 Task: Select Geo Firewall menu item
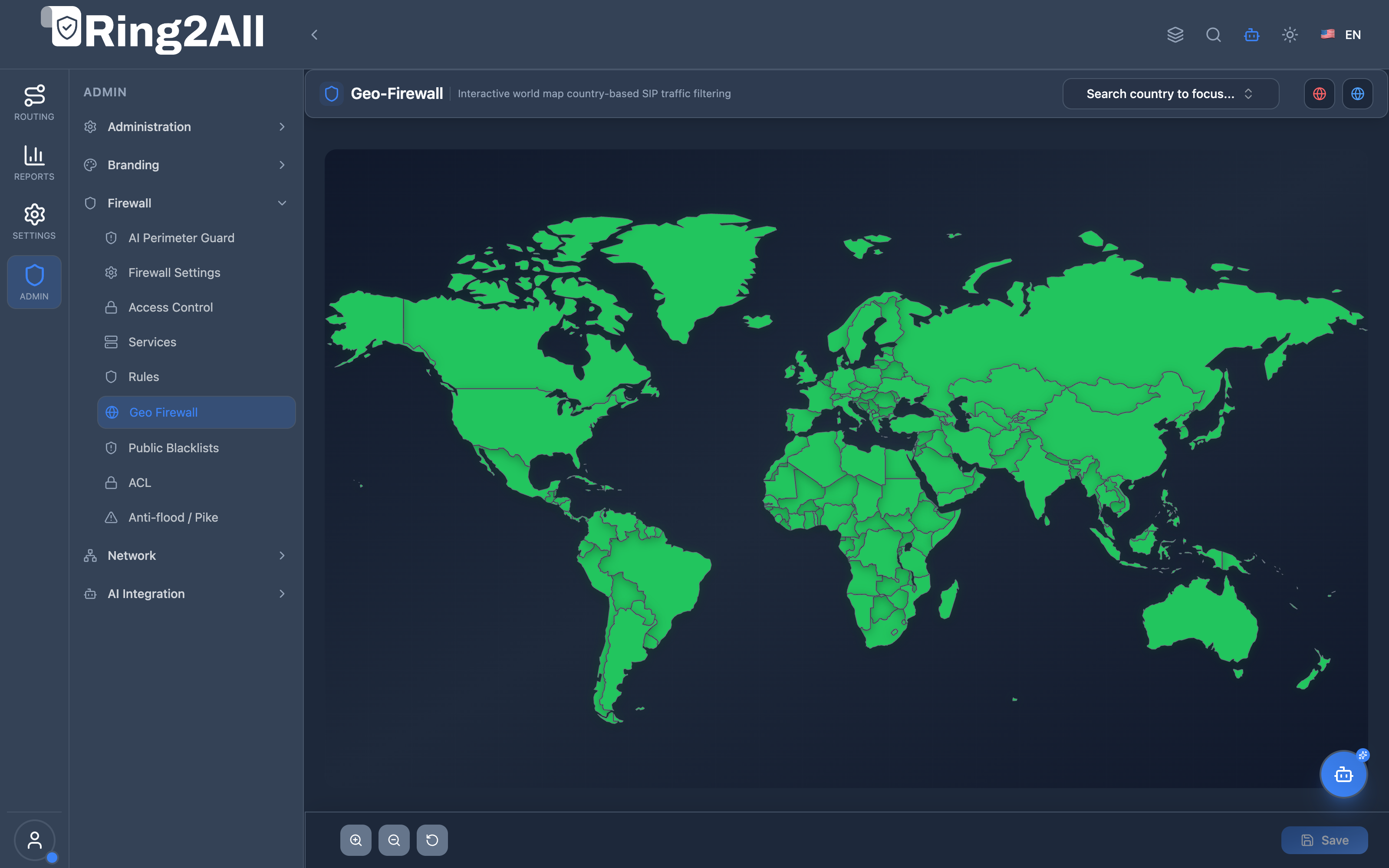click(196, 412)
